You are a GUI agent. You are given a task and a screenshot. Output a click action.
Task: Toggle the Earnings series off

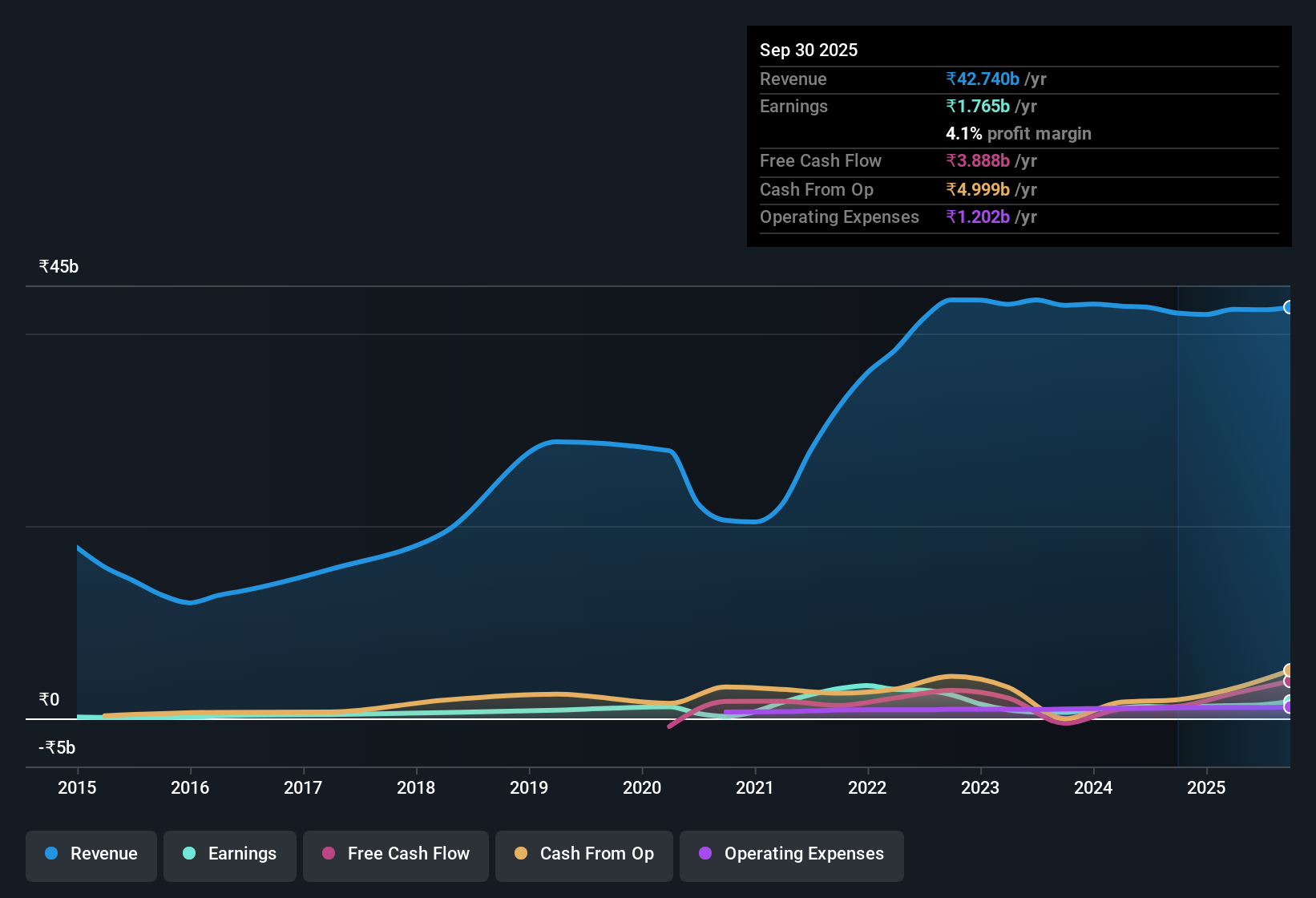pyautogui.click(x=230, y=854)
